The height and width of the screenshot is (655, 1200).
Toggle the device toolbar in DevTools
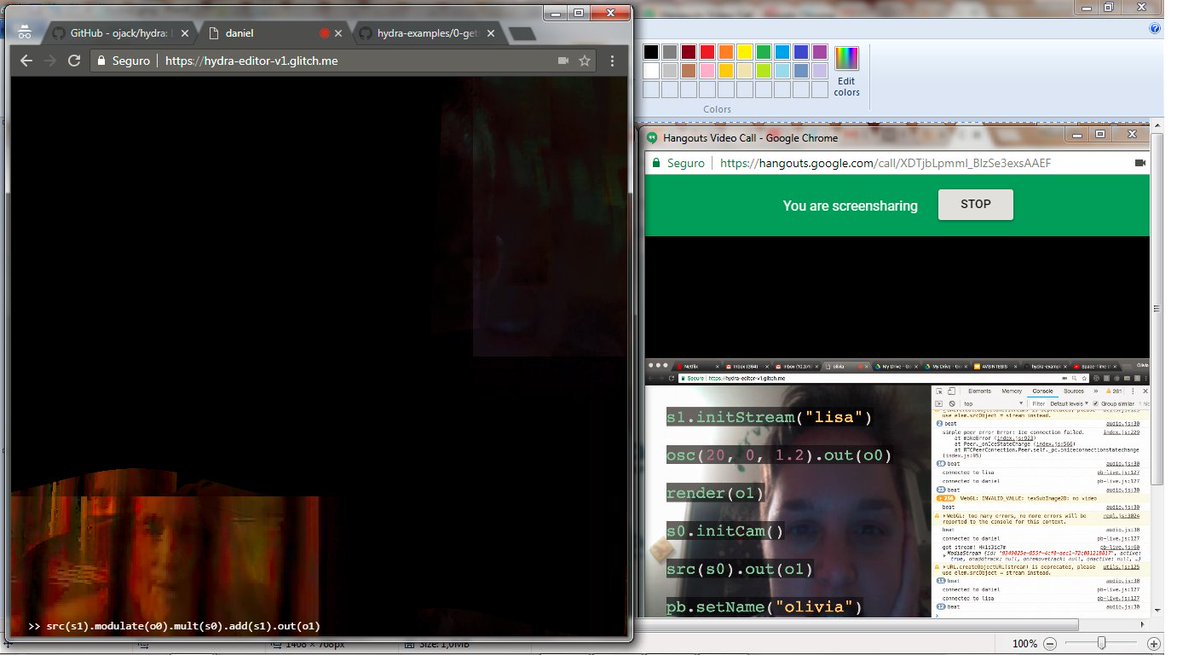click(x=951, y=391)
